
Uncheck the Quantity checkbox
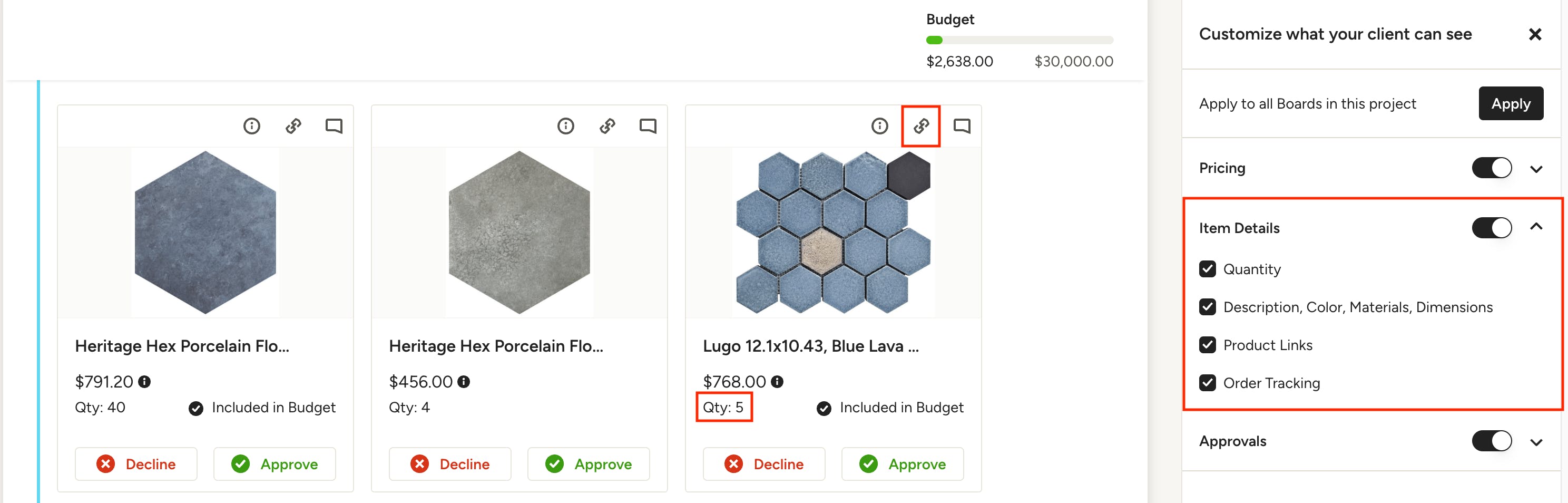pyautogui.click(x=1208, y=269)
